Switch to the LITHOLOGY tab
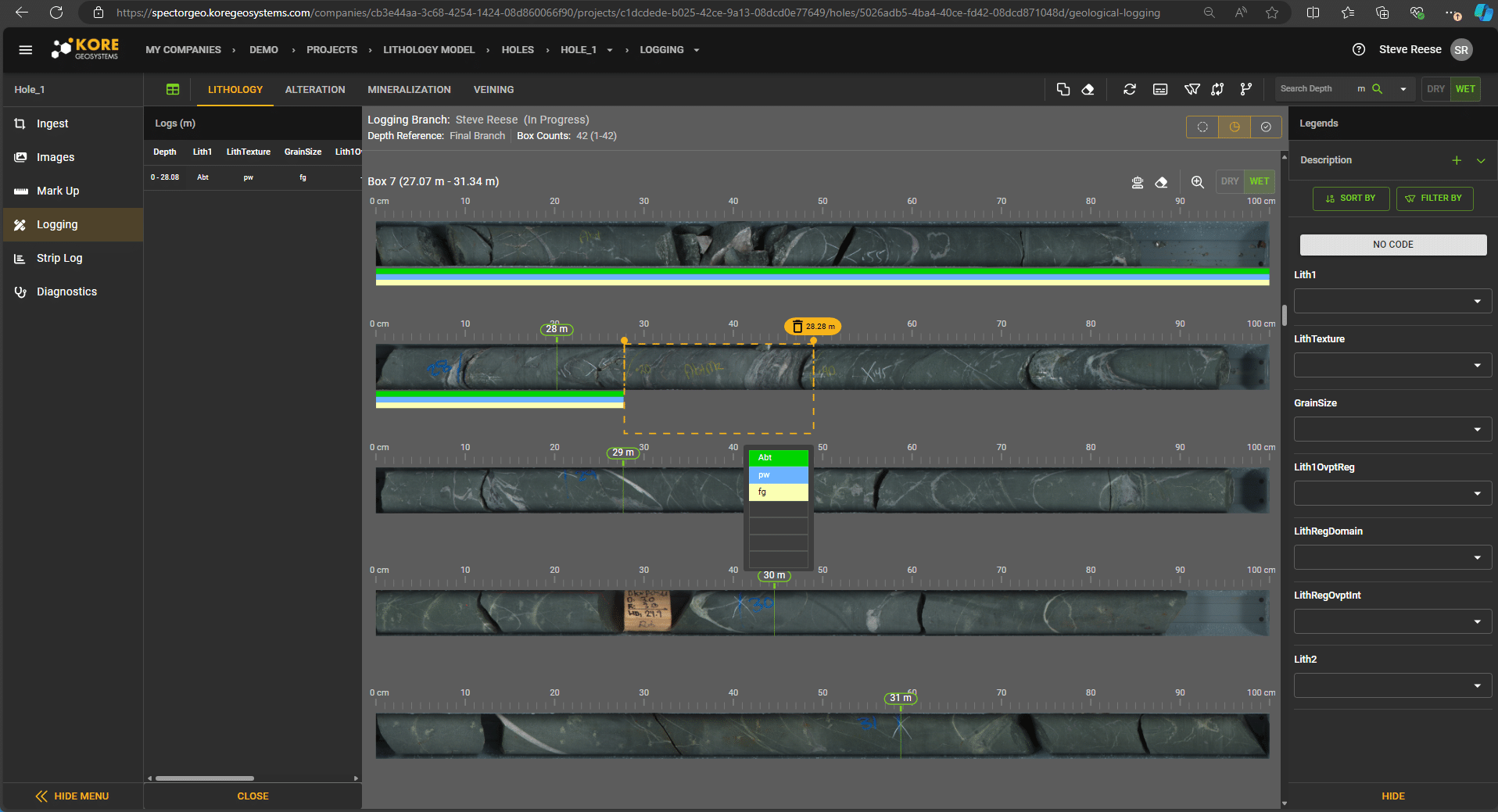The width and height of the screenshot is (1498, 812). coord(235,90)
